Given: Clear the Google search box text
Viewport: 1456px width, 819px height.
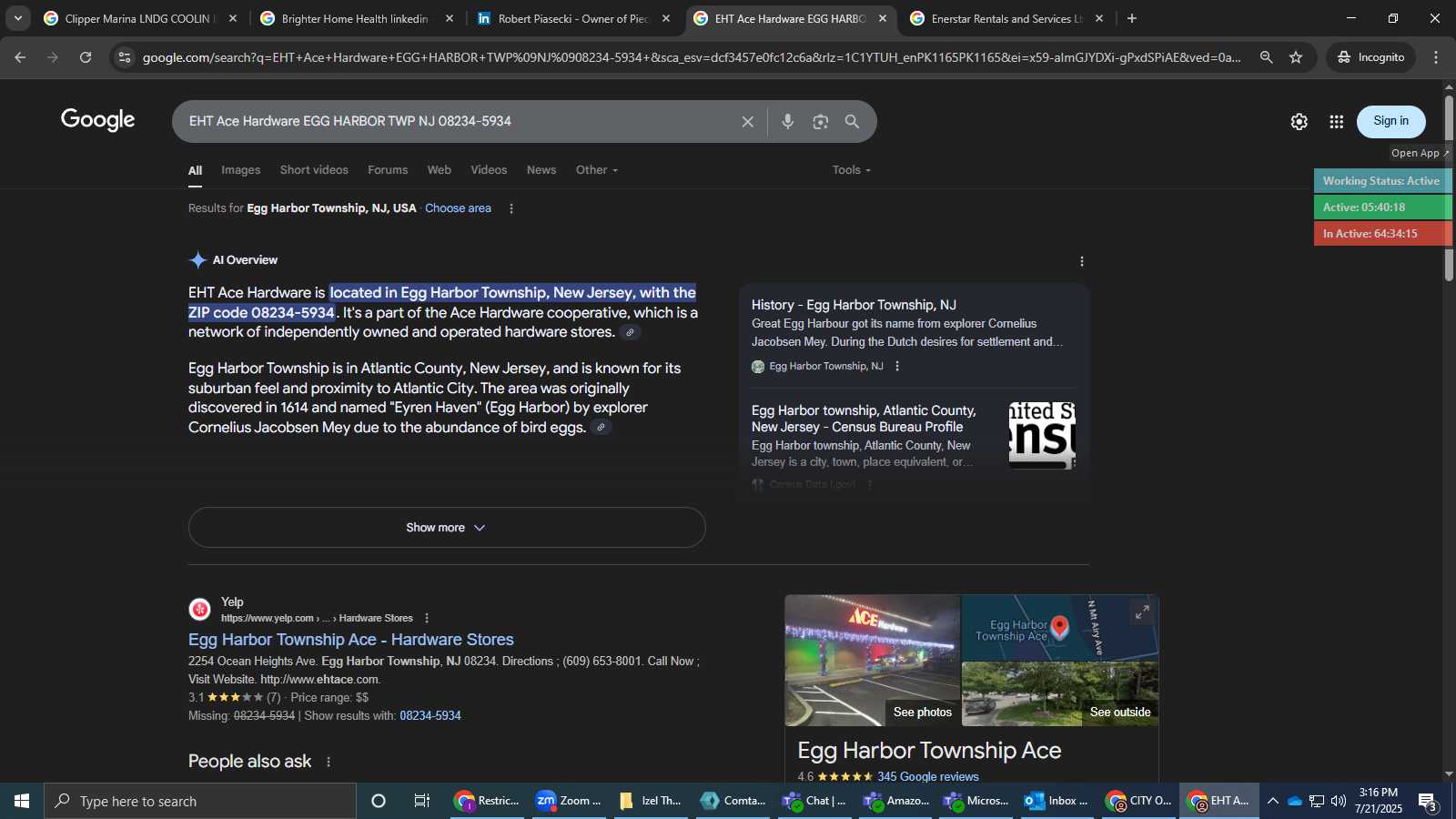Looking at the screenshot, I should (747, 122).
